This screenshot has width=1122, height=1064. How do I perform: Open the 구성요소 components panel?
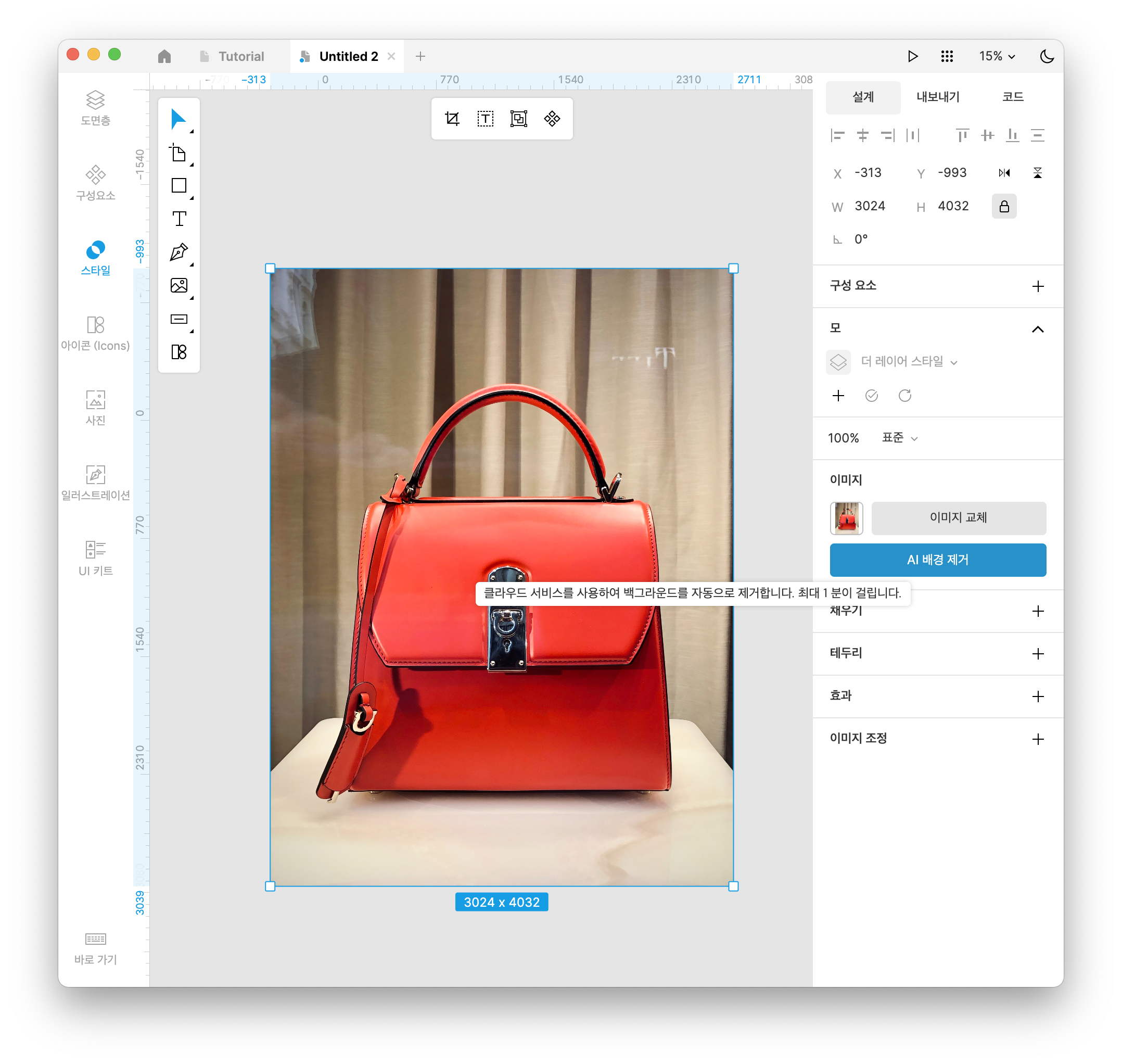coord(95,183)
